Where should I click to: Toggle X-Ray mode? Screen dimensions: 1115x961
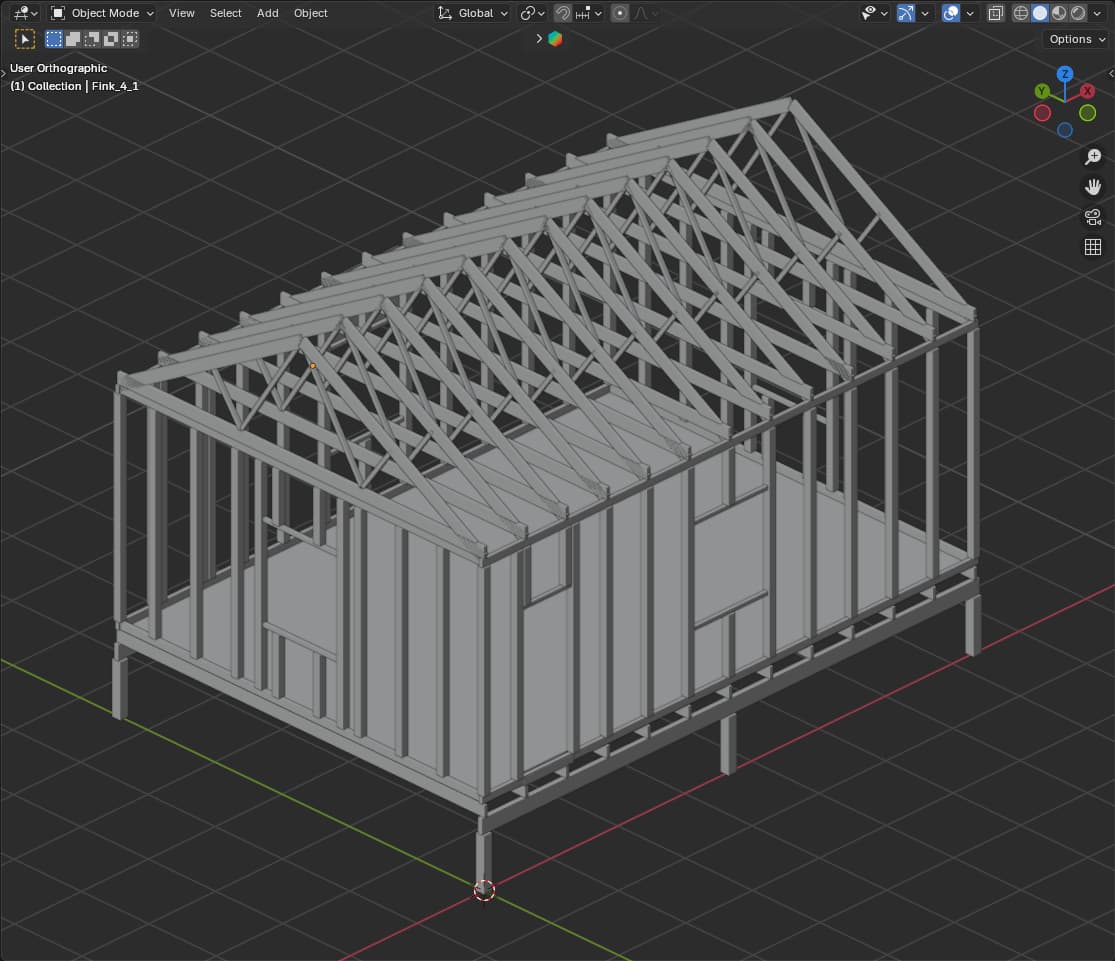tap(995, 13)
